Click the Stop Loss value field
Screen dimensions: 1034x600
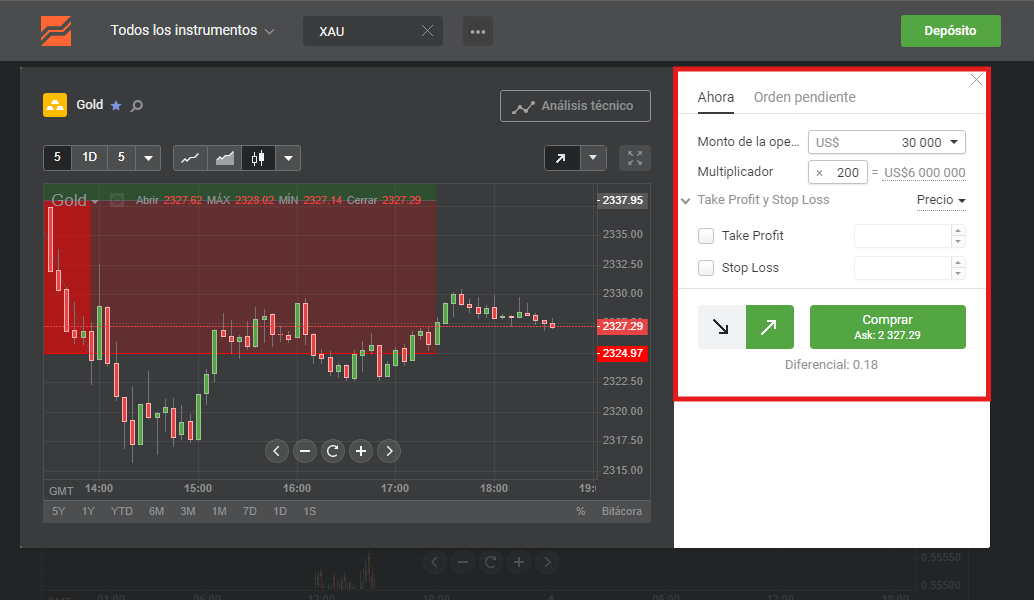902,268
